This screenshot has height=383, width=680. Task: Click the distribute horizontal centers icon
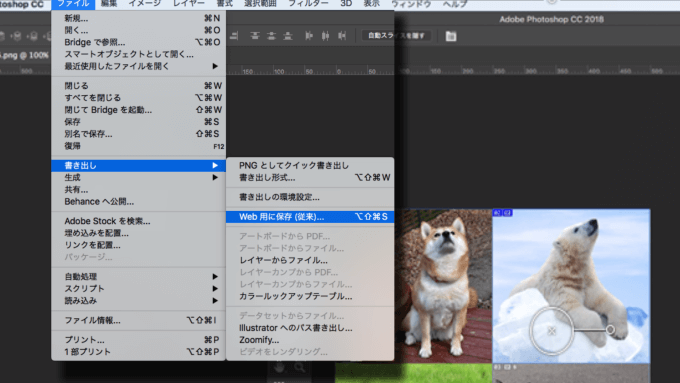pos(325,36)
